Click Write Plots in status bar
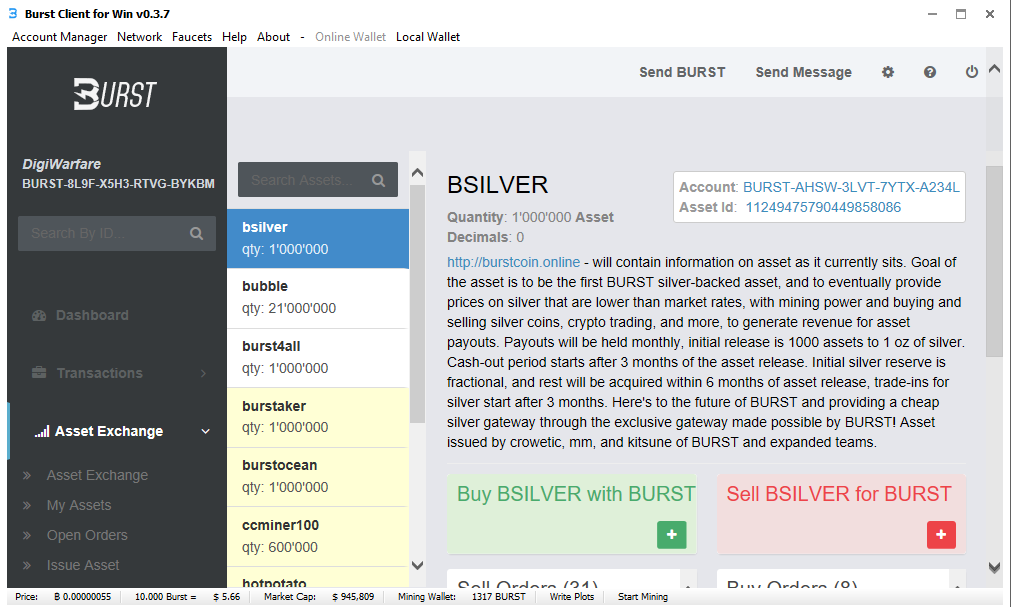The height and width of the screenshot is (607, 1011). 571,597
